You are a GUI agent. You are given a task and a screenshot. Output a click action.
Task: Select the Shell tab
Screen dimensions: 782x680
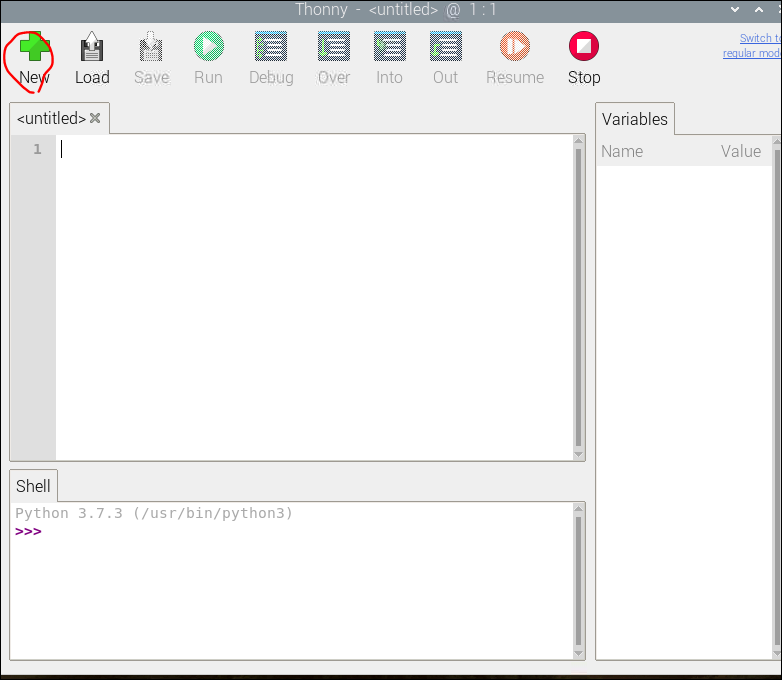pyautogui.click(x=33, y=485)
